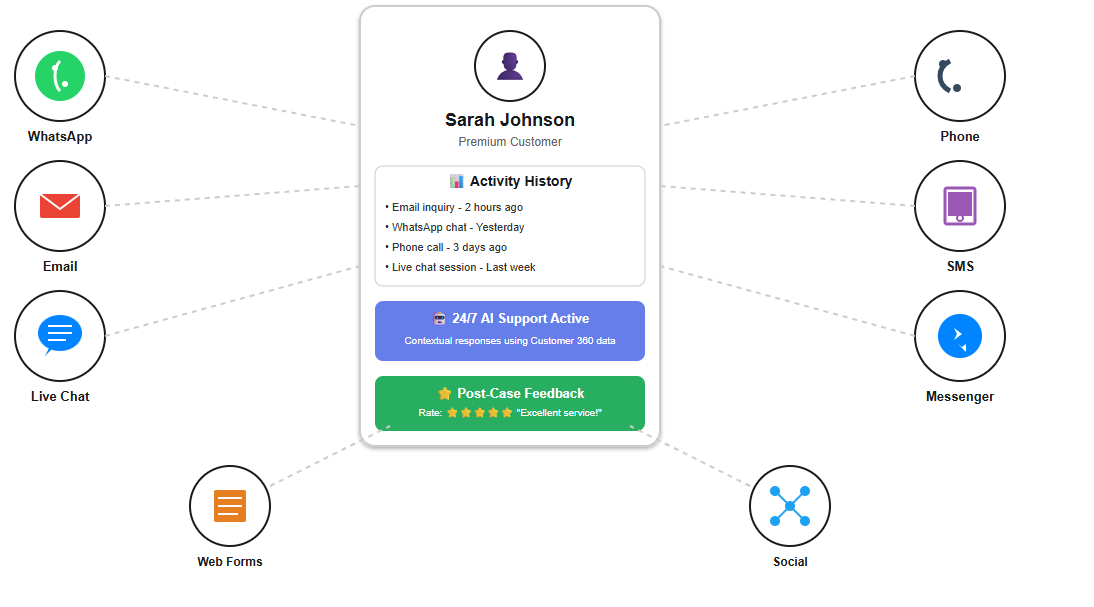The height and width of the screenshot is (607, 1094).
Task: Open the blue Messenger icon
Action: (959, 336)
